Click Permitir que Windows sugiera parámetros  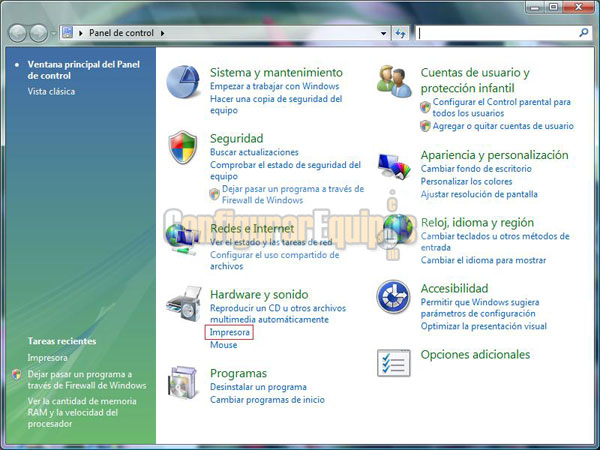coord(480,308)
